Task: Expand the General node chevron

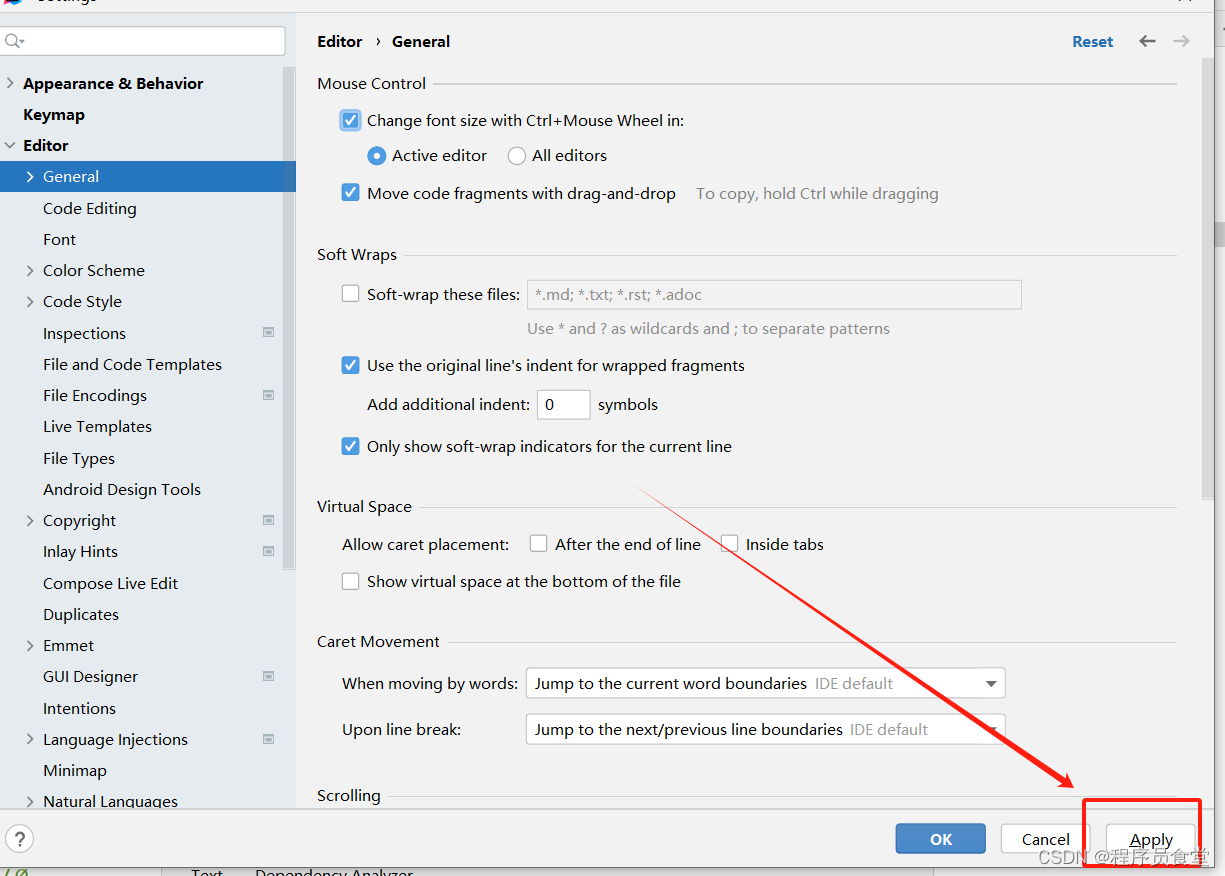Action: [x=30, y=176]
